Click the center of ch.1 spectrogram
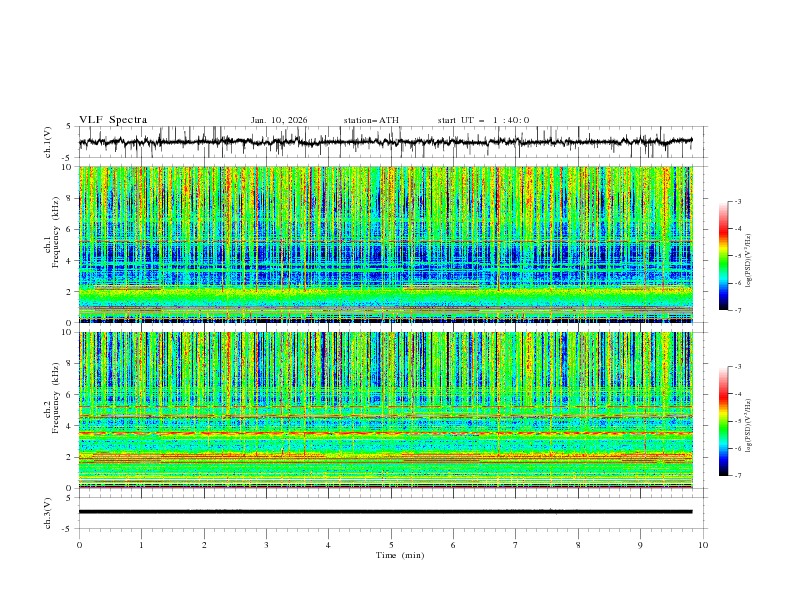 click(391, 245)
